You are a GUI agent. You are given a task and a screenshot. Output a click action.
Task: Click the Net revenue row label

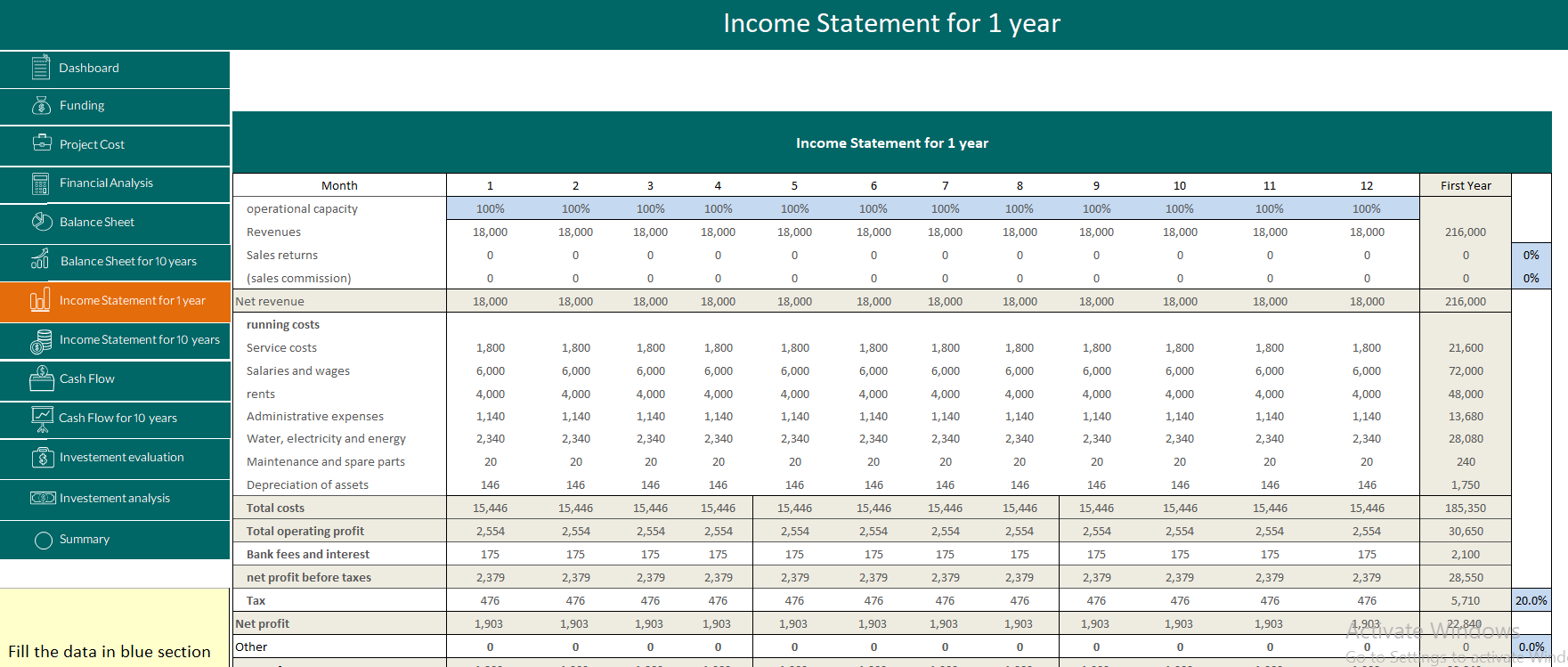pyautogui.click(x=270, y=301)
